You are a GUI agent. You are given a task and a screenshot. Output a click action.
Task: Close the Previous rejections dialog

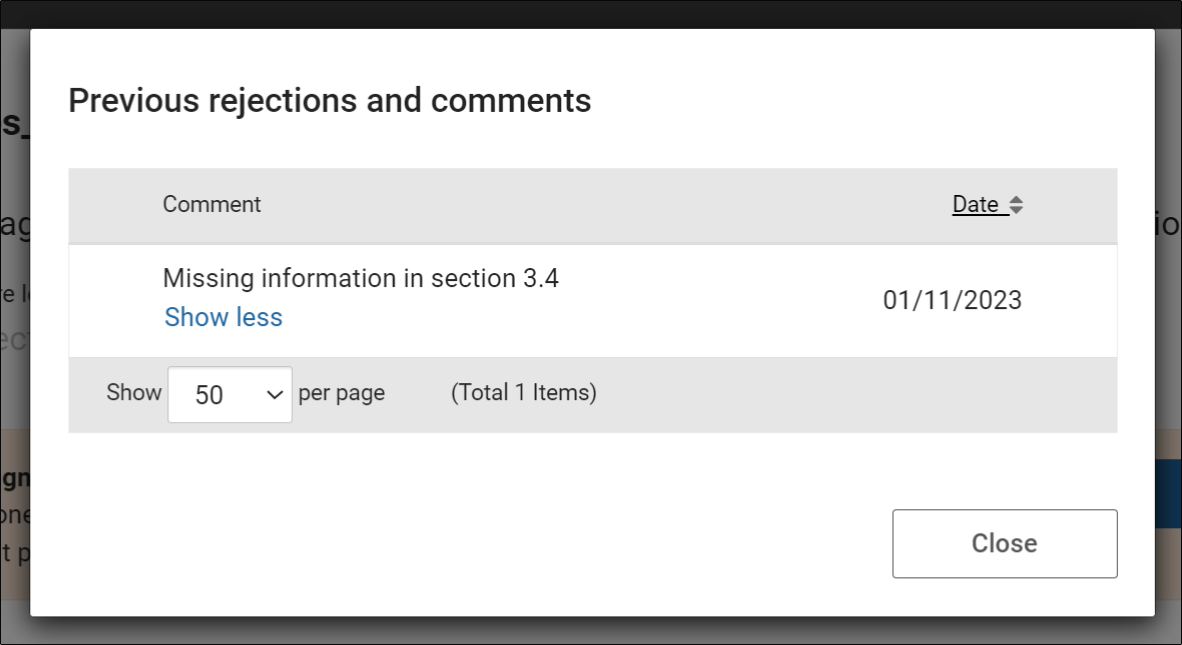1004,543
